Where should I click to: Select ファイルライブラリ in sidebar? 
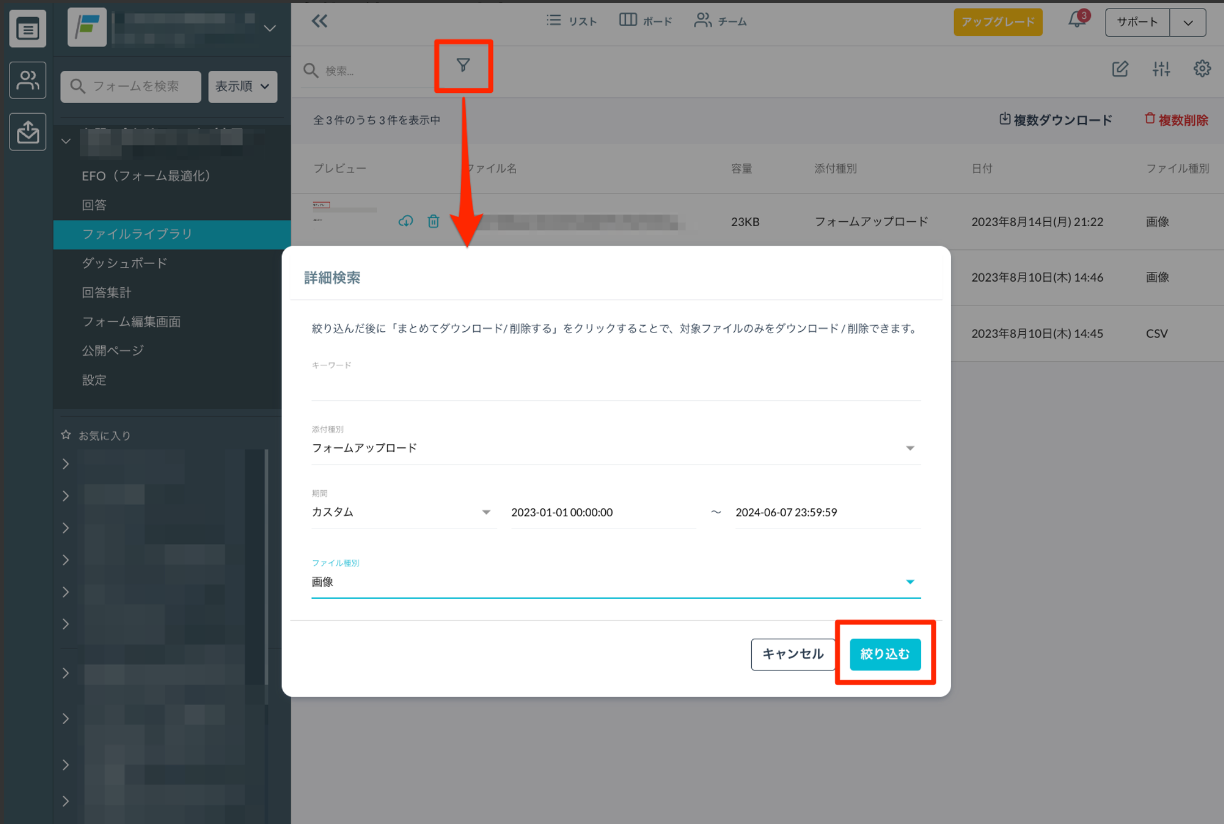(137, 234)
